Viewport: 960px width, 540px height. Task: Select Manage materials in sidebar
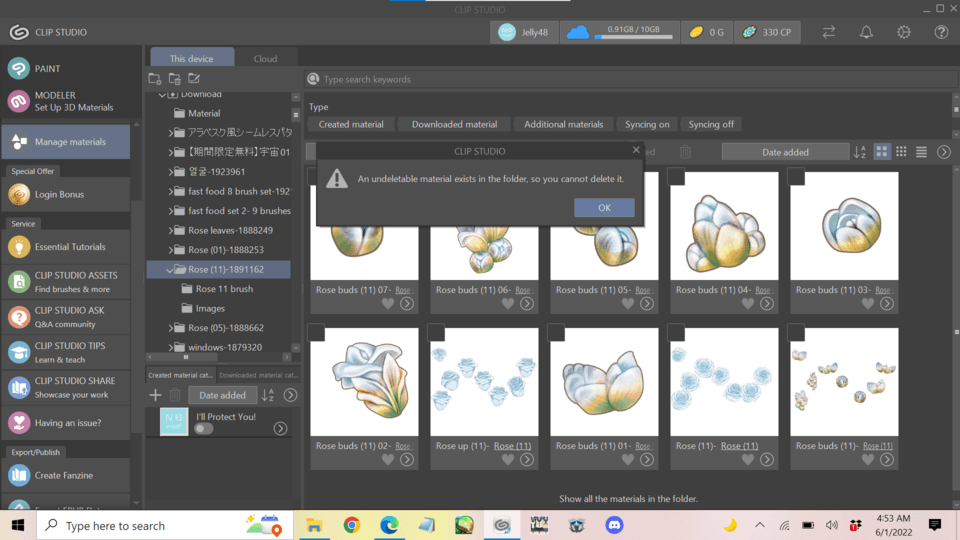pos(66,141)
